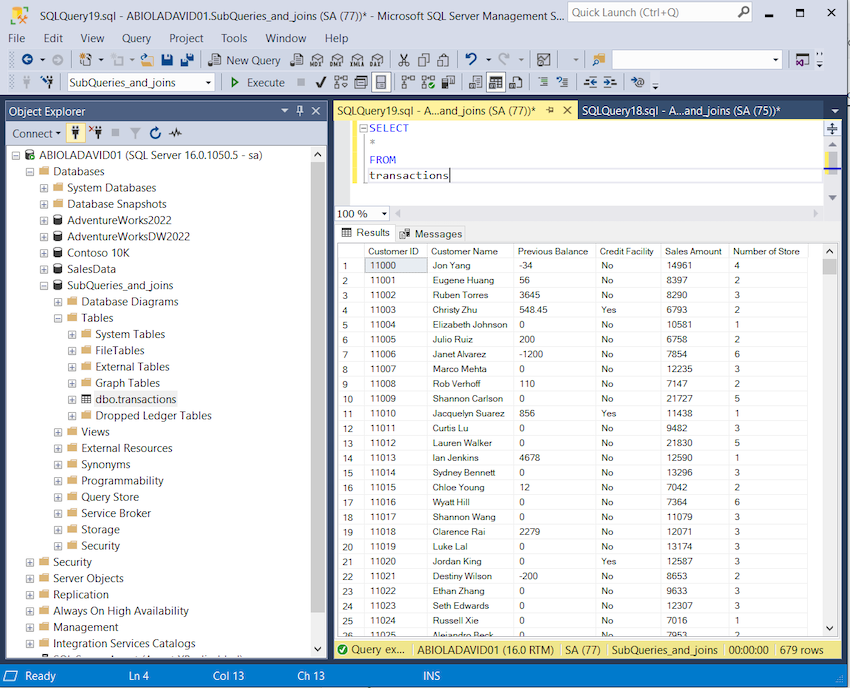Click the results grid vertical scrollbar
Viewport: 850px width, 688px height.
[x=829, y=440]
